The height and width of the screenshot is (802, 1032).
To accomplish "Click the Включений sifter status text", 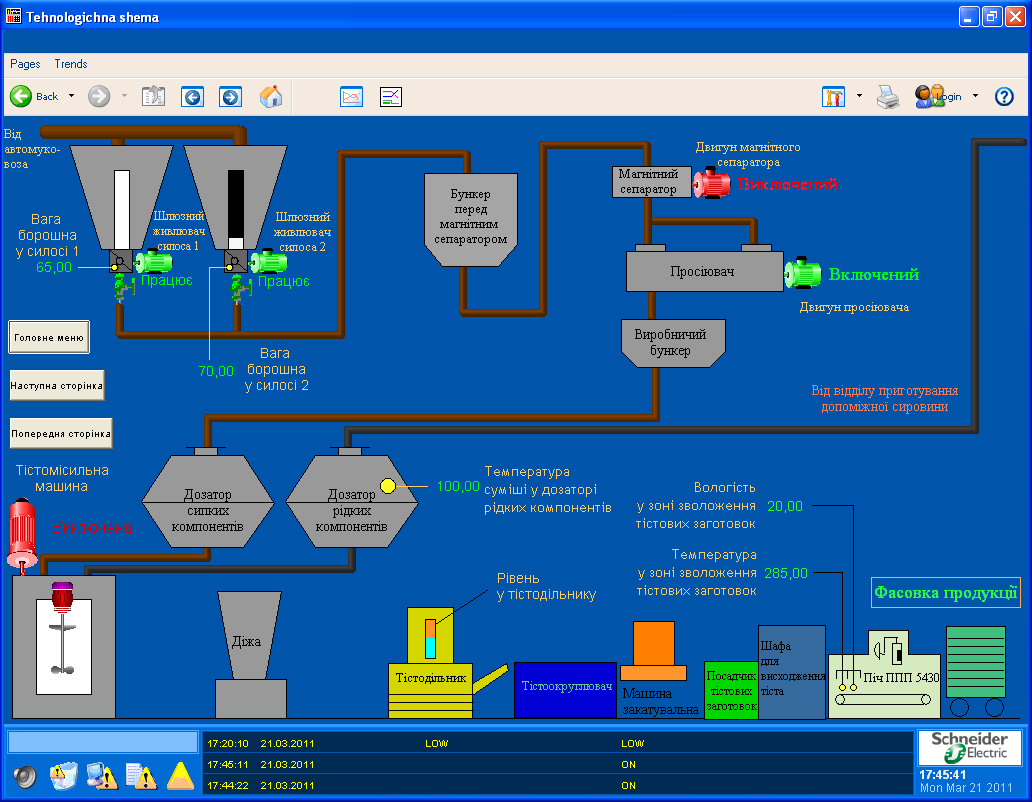I will pyautogui.click(x=873, y=274).
